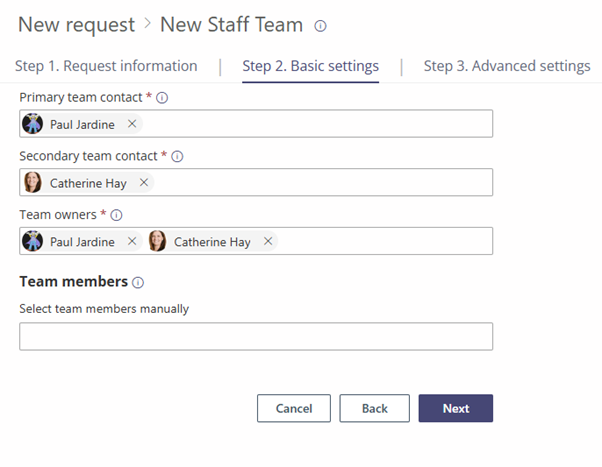Remove Catherine Hay from Secondary team contact
The height and width of the screenshot is (467, 602).
pyautogui.click(x=144, y=182)
